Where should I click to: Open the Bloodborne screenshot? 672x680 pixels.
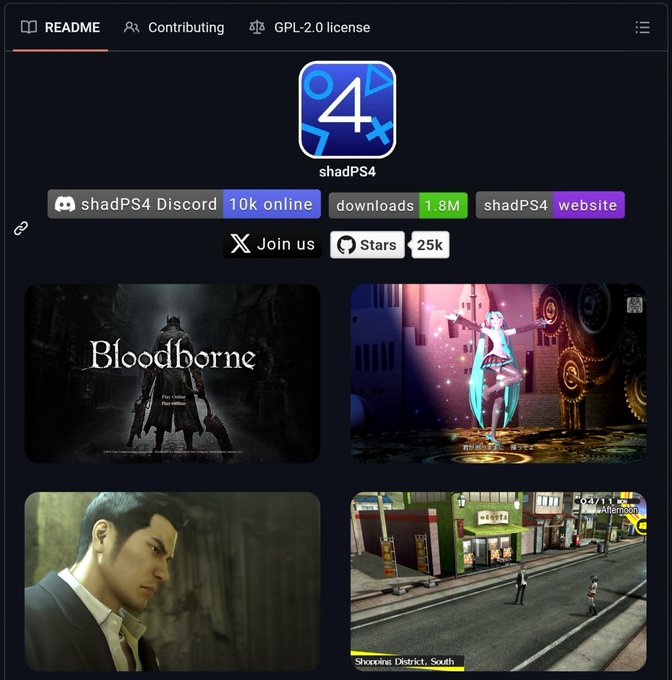(x=173, y=373)
